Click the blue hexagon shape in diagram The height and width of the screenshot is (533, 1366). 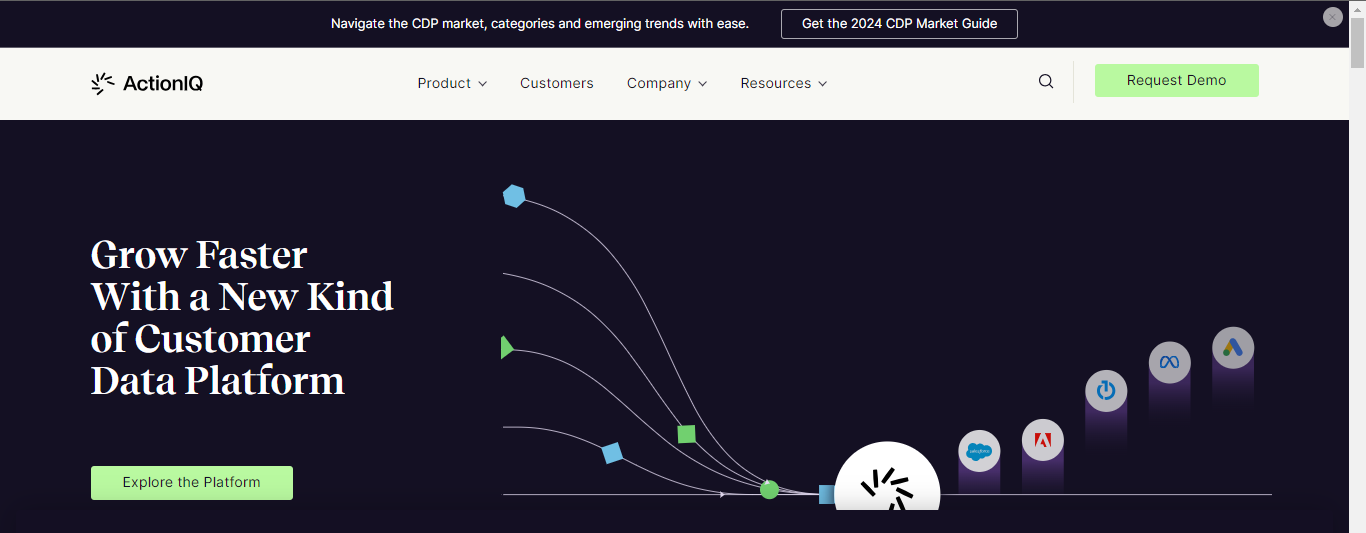(x=514, y=196)
